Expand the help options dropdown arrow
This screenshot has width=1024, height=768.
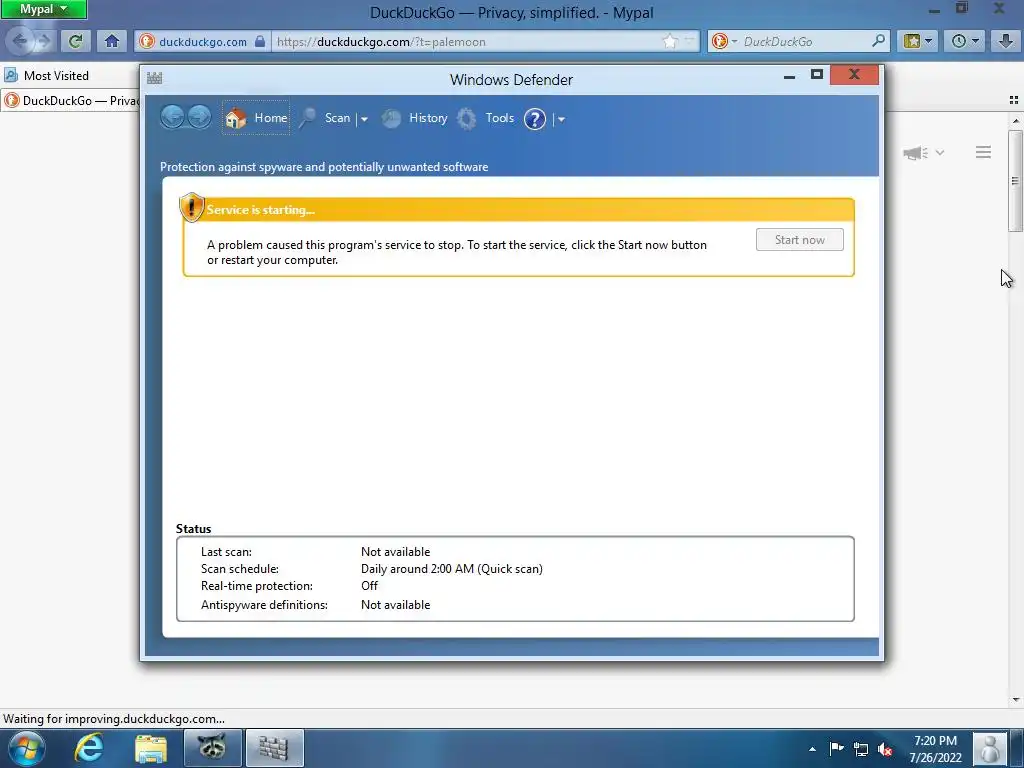[x=561, y=120]
